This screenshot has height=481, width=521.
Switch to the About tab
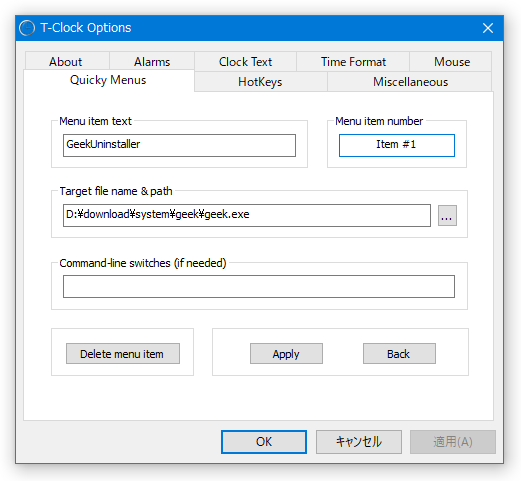67,61
